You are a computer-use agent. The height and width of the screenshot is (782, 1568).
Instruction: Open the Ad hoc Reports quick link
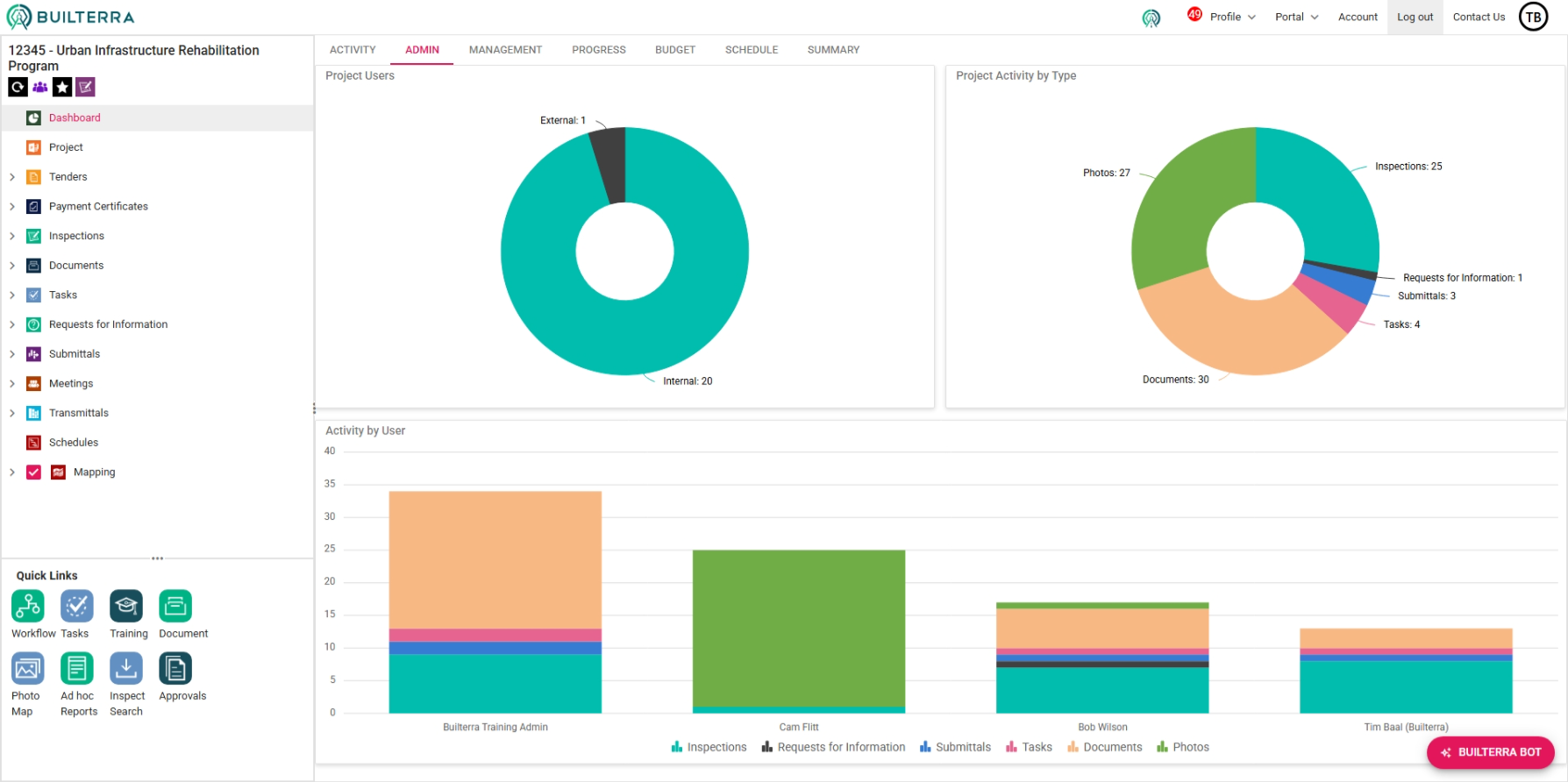click(x=77, y=669)
